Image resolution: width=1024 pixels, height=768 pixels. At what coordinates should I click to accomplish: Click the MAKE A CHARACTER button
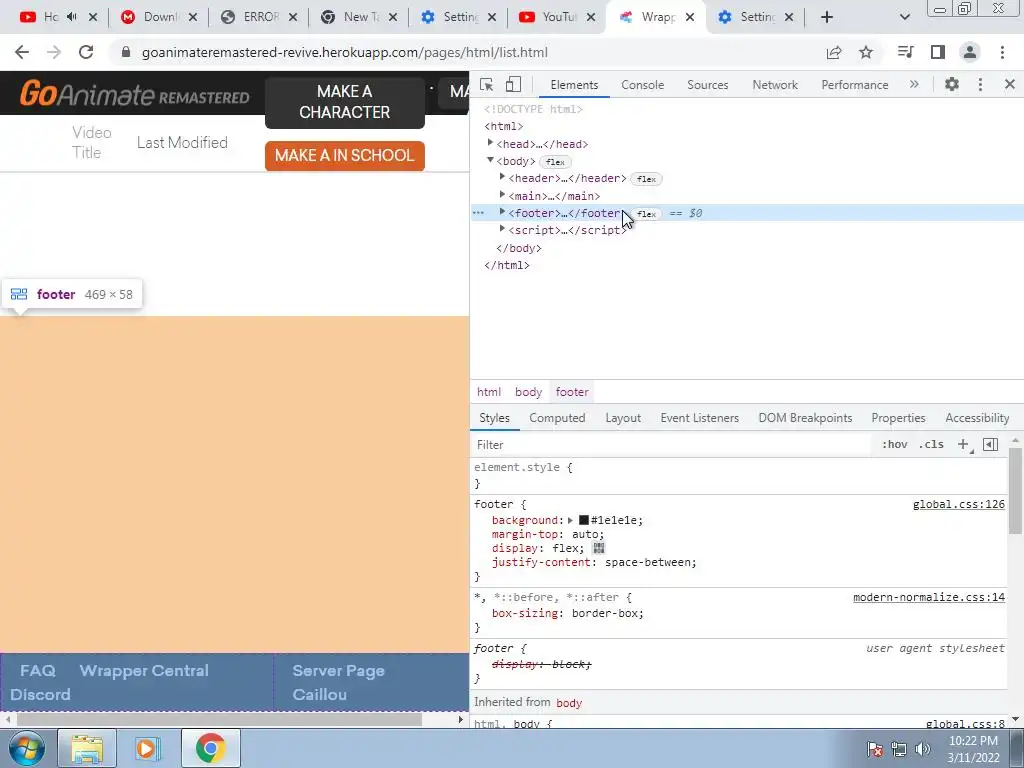coord(345,102)
